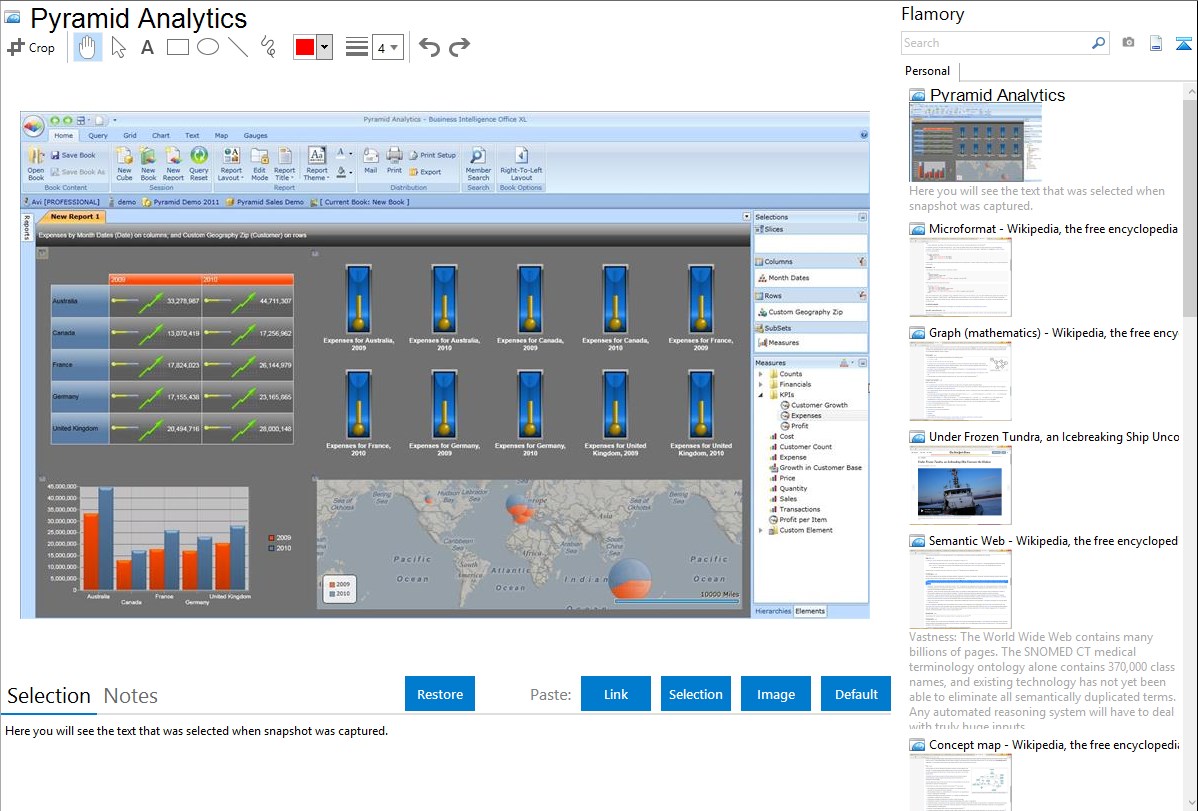Click the Gauges ribbon tab in the snapshot
1198x811 pixels.
click(255, 135)
